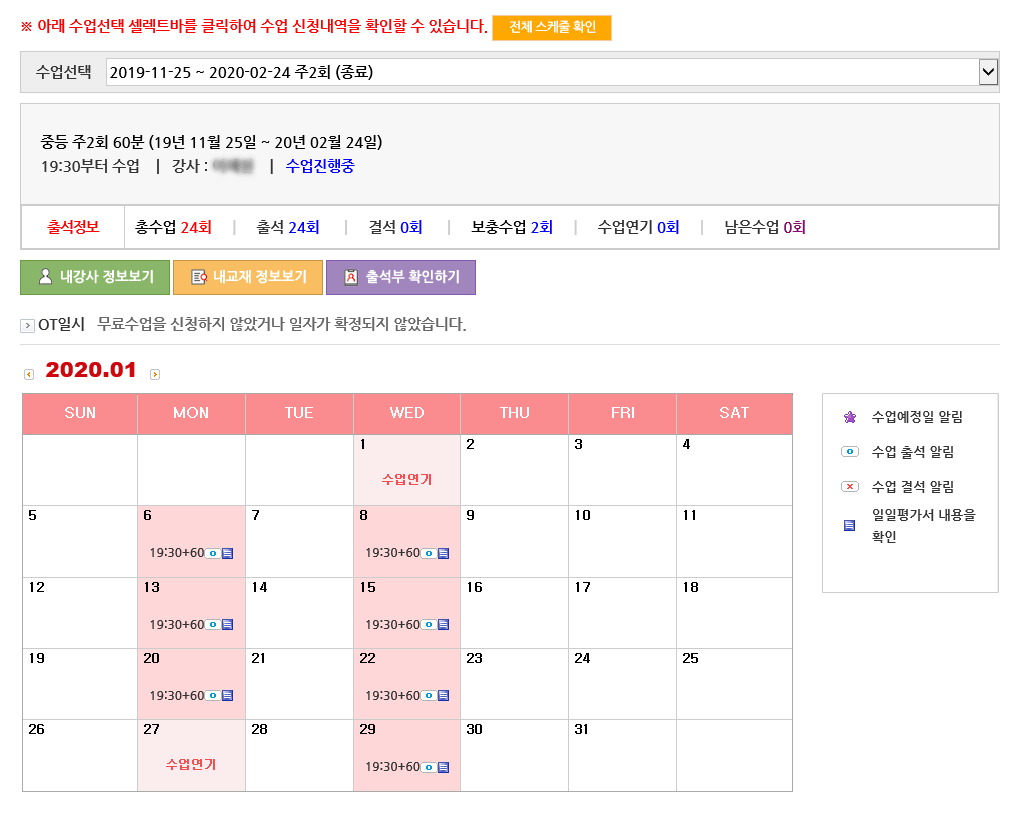This screenshot has width=1027, height=838.
Task: Click attendance icon on January 15 class
Action: (x=428, y=625)
